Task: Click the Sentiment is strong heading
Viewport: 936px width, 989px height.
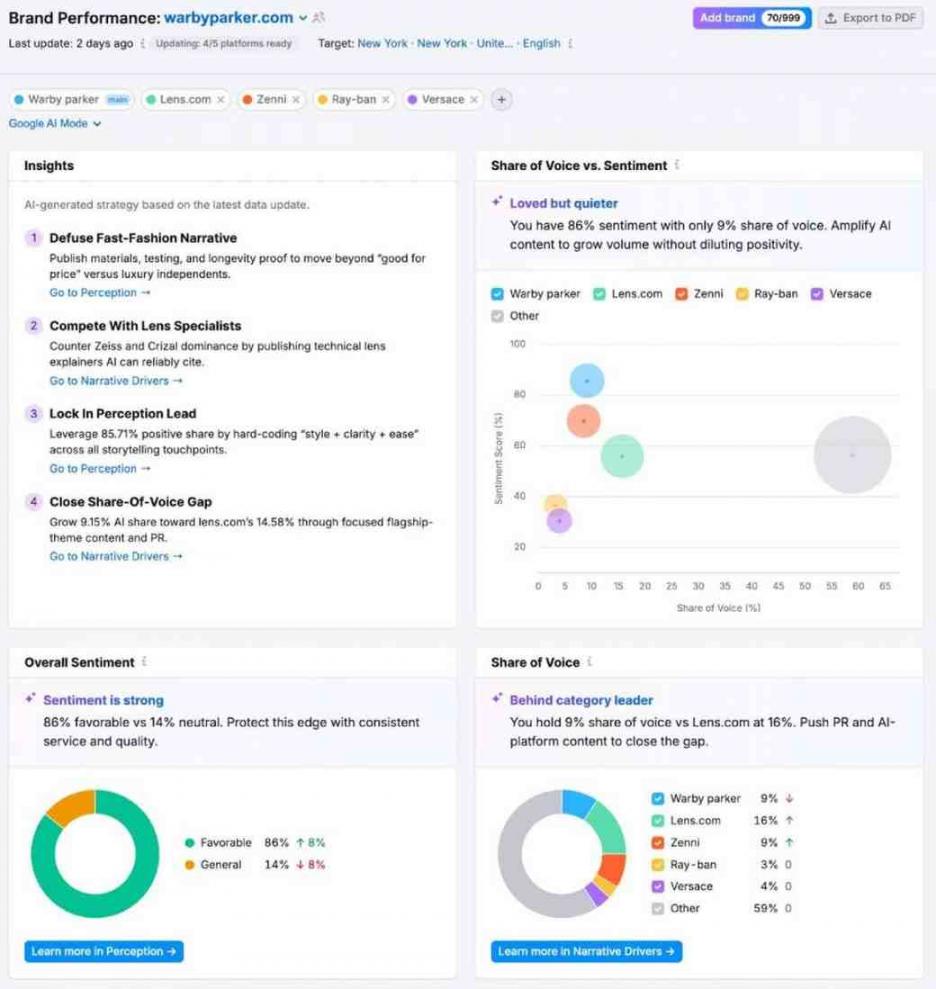Action: tap(103, 700)
